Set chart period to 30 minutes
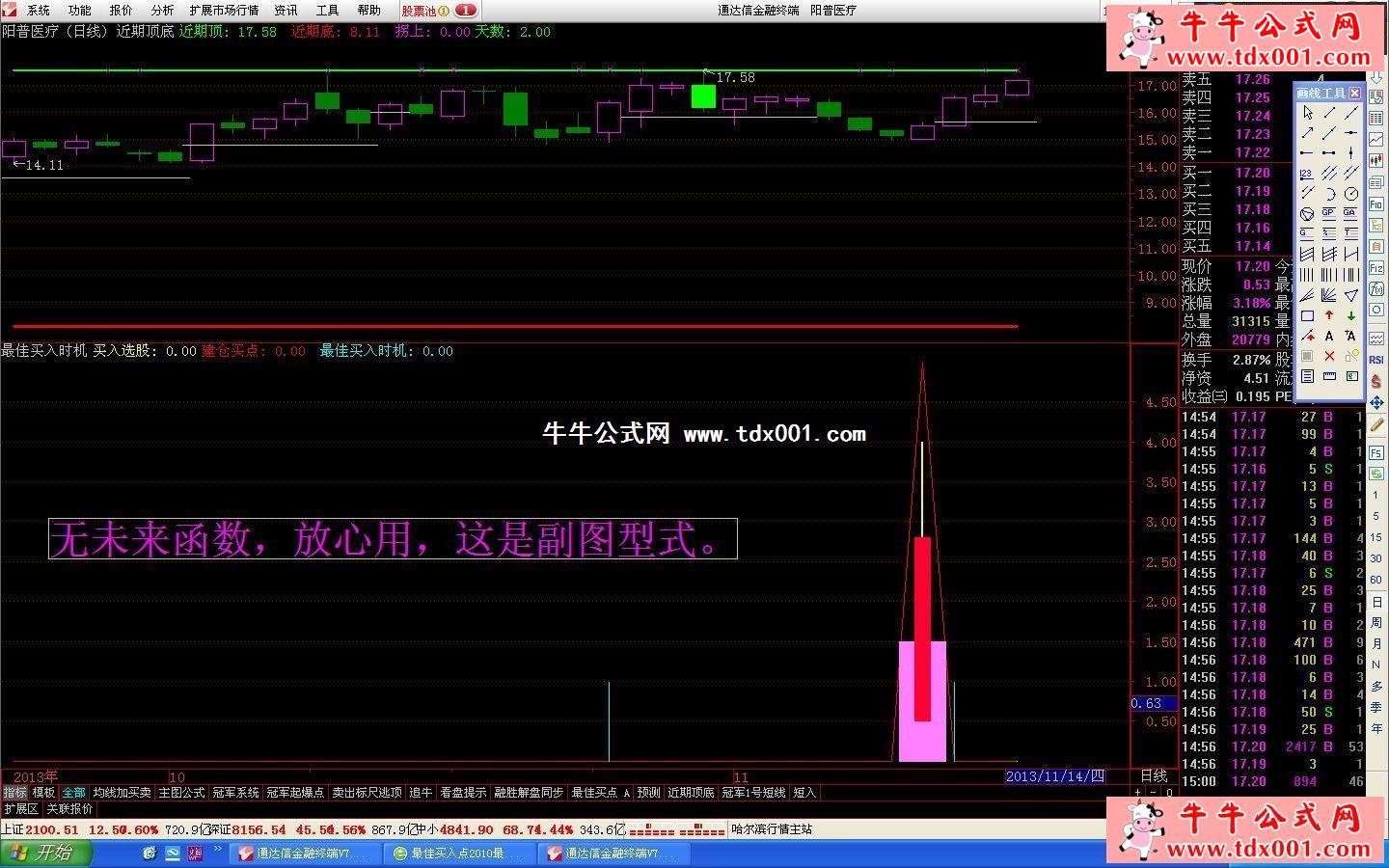This screenshot has width=1389, height=868. click(x=1376, y=557)
